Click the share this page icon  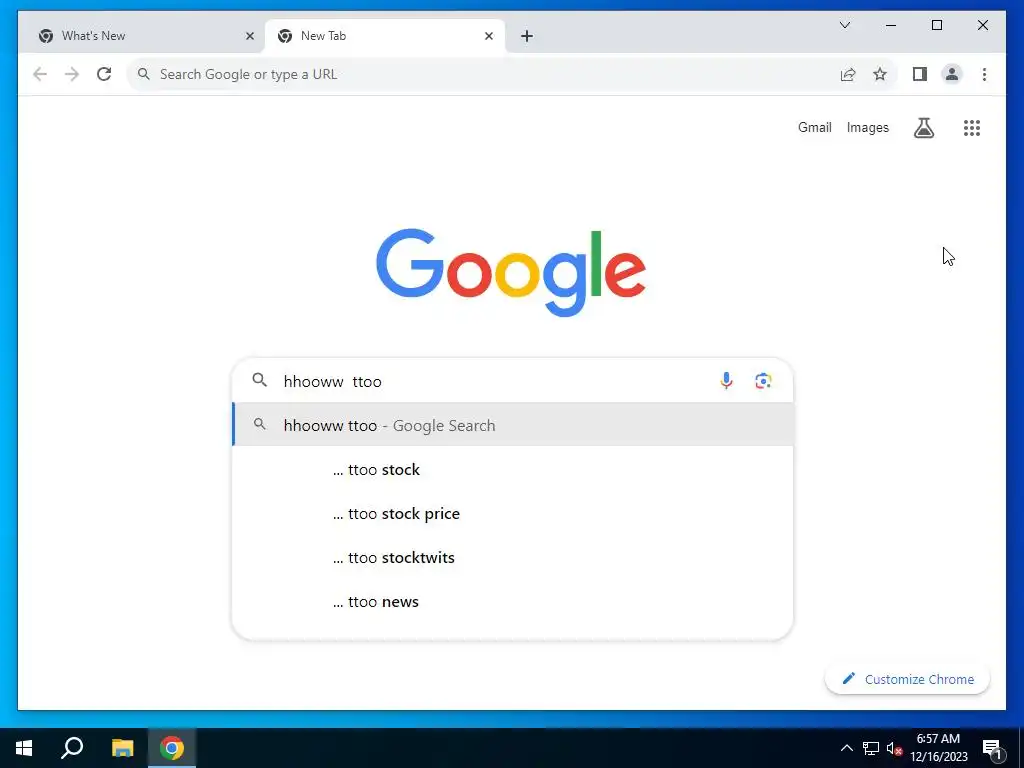pos(848,74)
